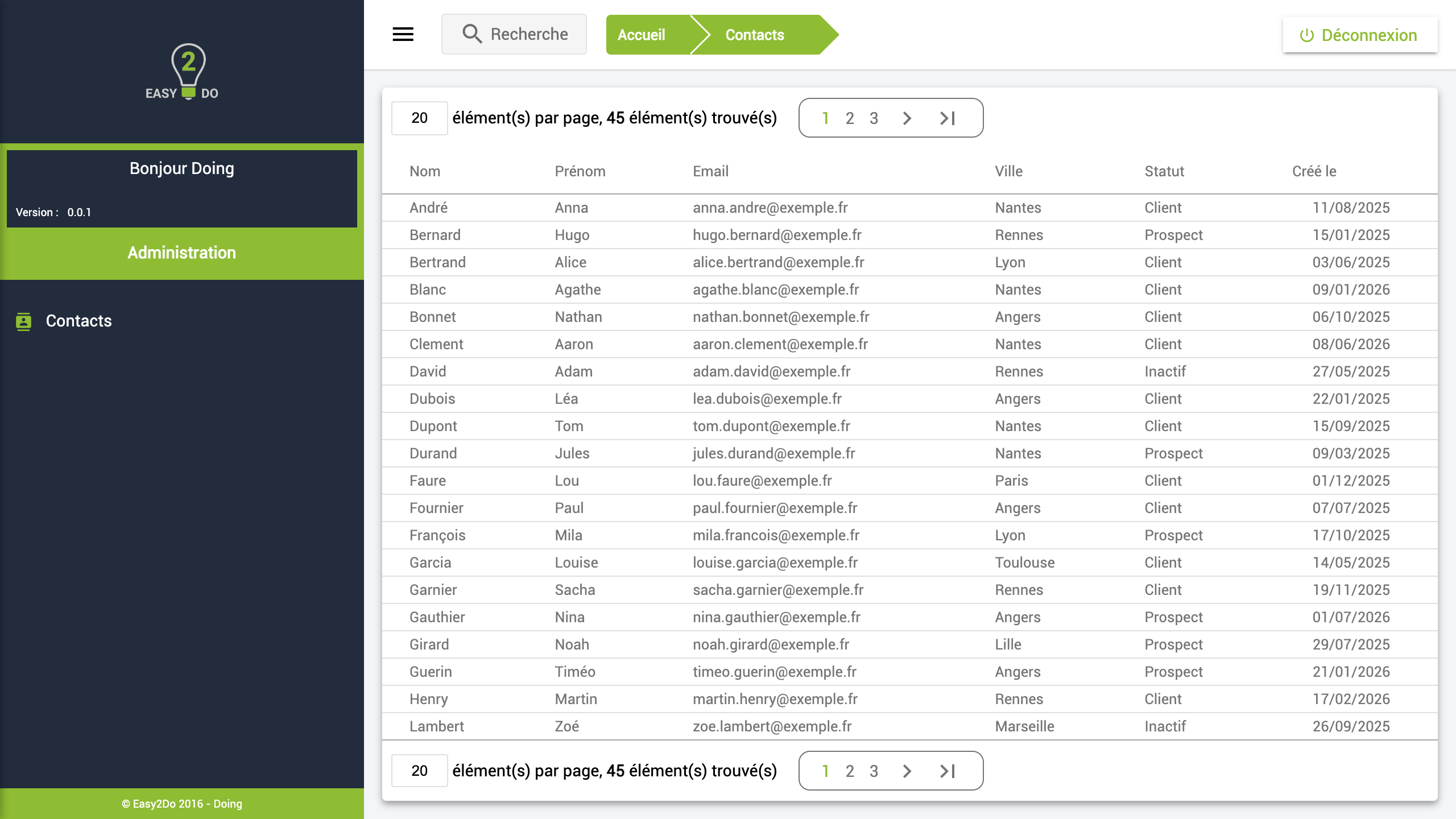Select page 1 in bottom pagination

click(x=825, y=771)
